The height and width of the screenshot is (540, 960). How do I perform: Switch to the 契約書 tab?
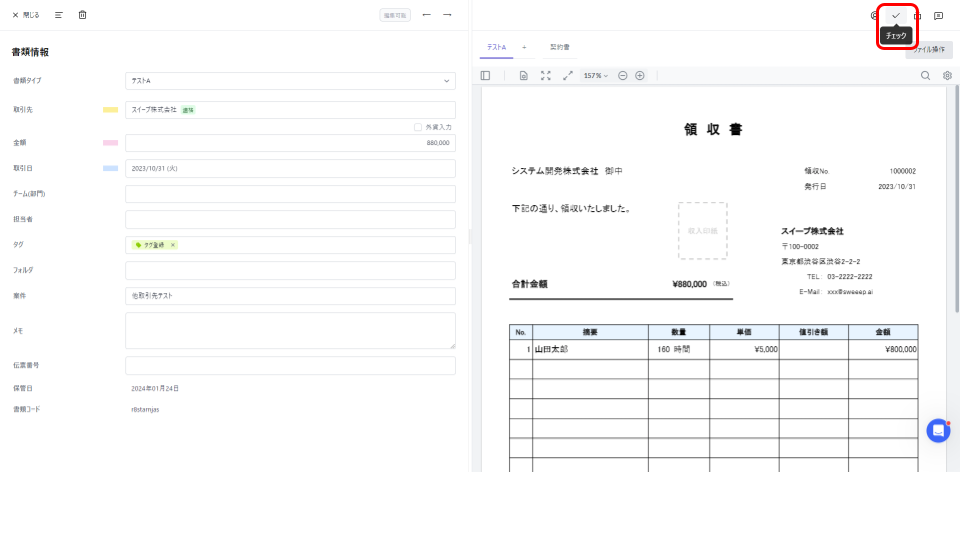pyautogui.click(x=560, y=47)
